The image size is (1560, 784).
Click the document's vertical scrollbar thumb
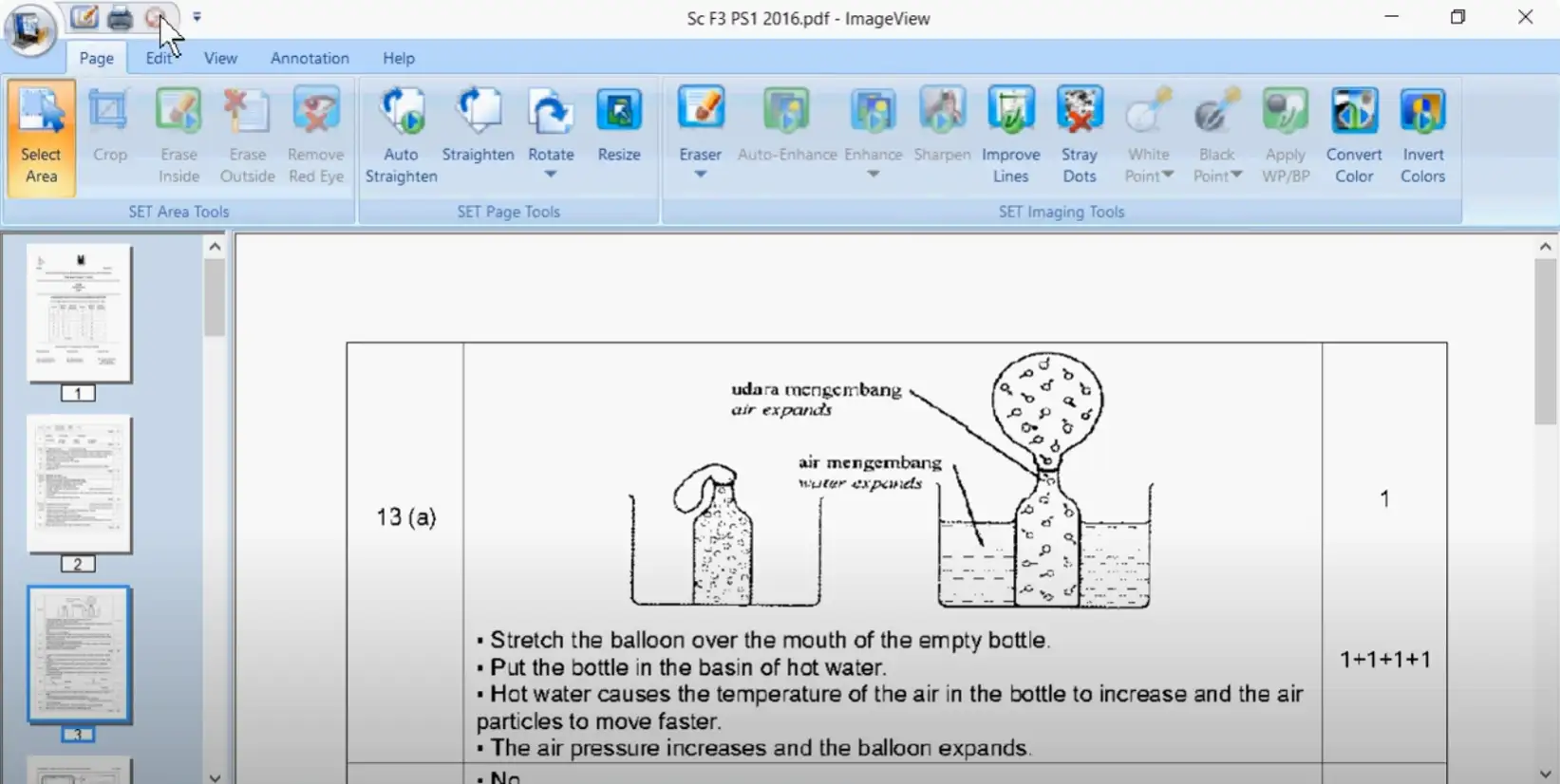point(1546,342)
